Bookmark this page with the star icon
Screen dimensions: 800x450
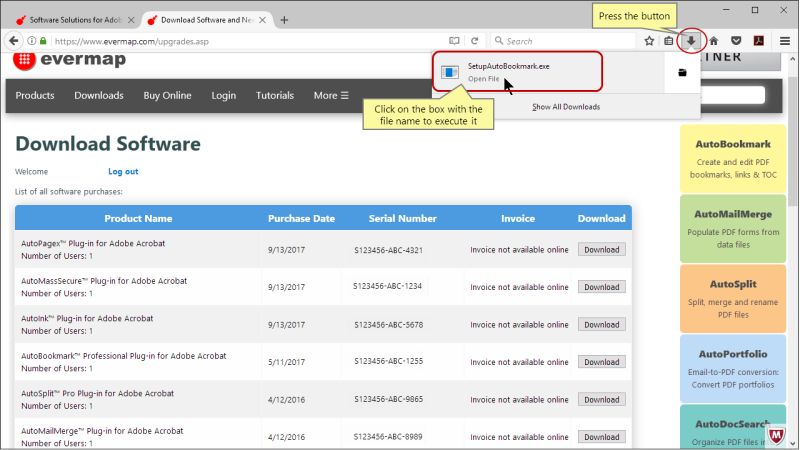pyautogui.click(x=649, y=41)
